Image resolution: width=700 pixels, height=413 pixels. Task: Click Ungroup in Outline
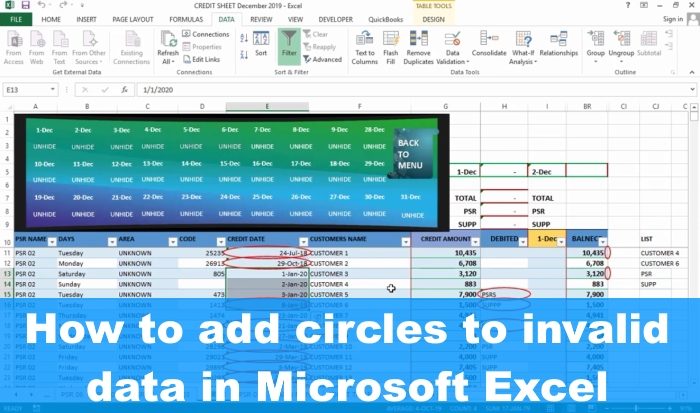(x=621, y=46)
